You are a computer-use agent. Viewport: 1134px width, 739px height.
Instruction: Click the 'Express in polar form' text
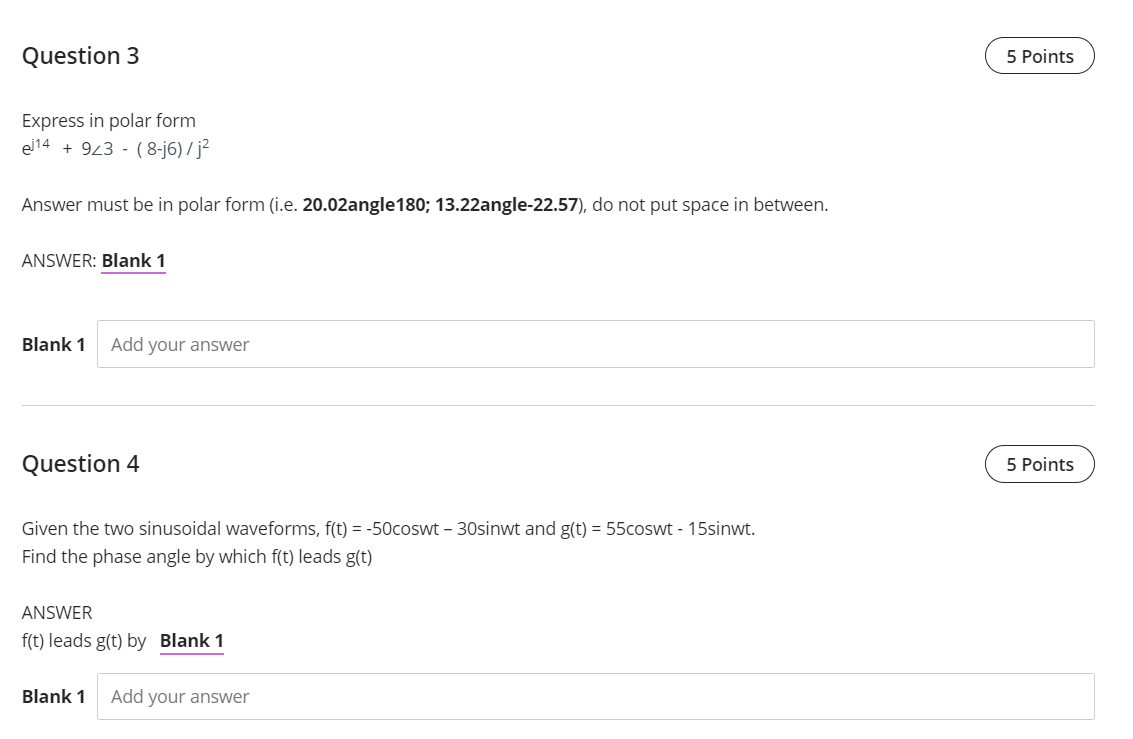[109, 120]
